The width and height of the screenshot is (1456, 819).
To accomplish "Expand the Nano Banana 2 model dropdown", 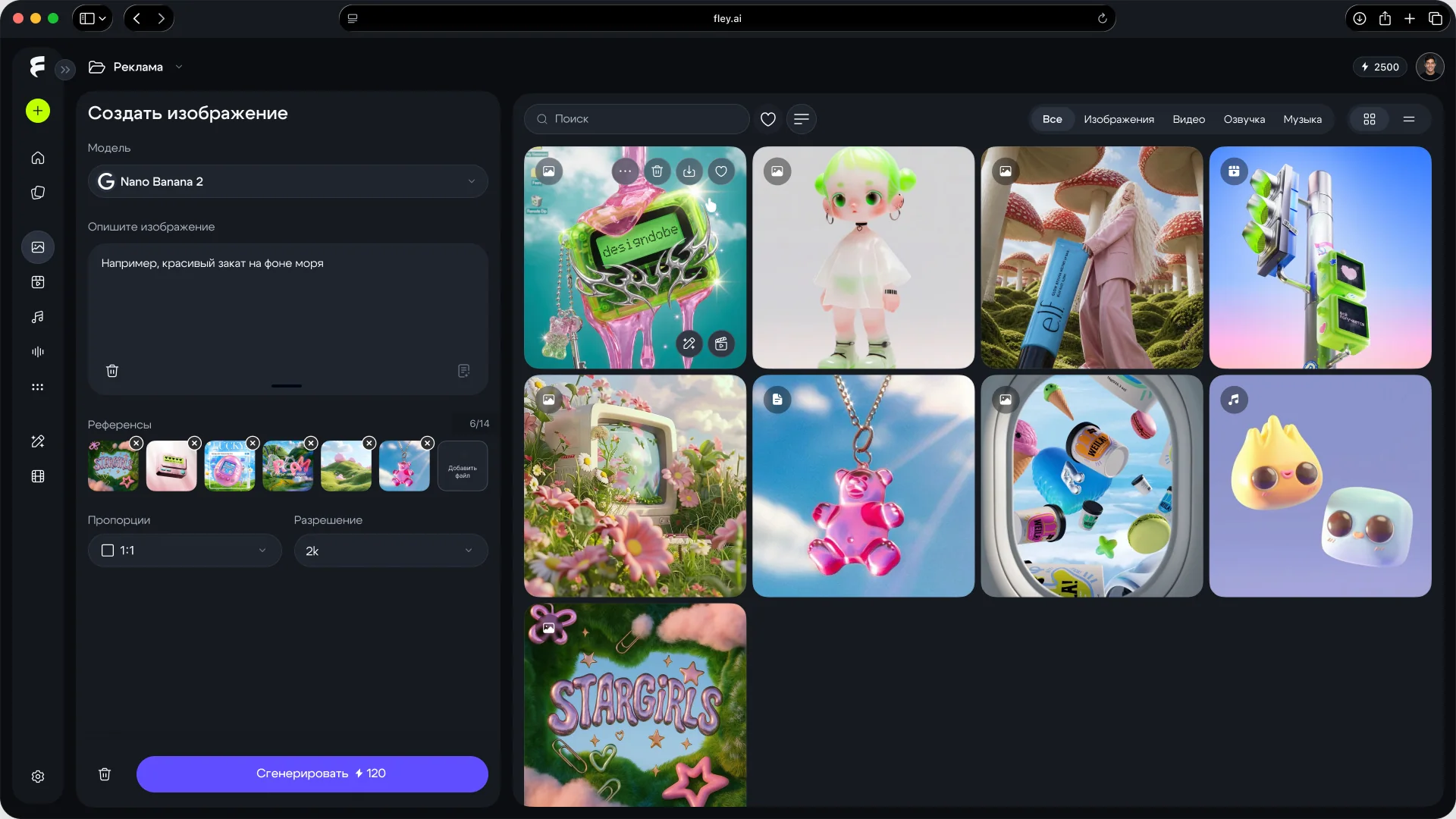I will pyautogui.click(x=288, y=181).
